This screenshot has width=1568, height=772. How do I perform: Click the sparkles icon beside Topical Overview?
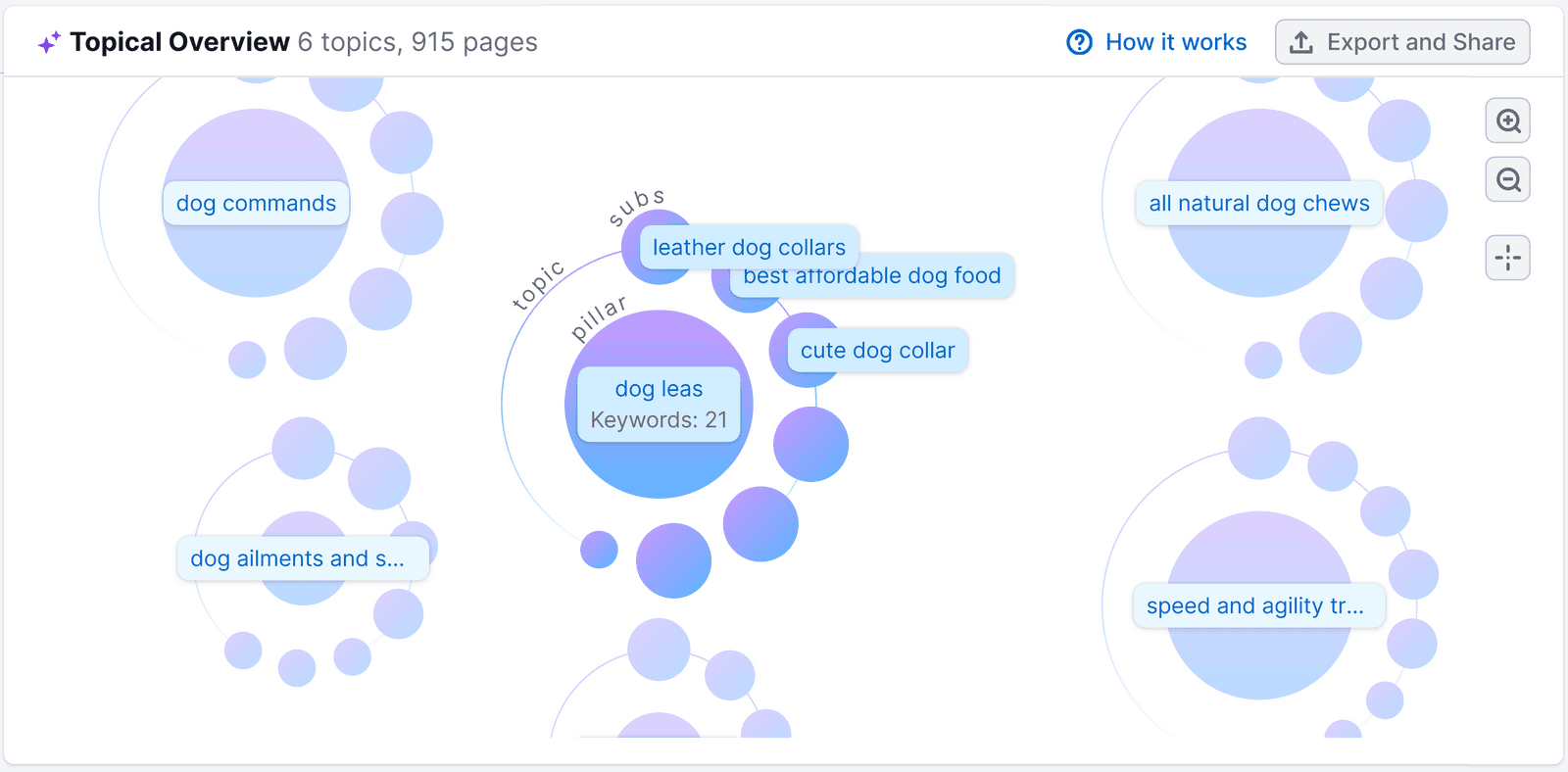47,41
